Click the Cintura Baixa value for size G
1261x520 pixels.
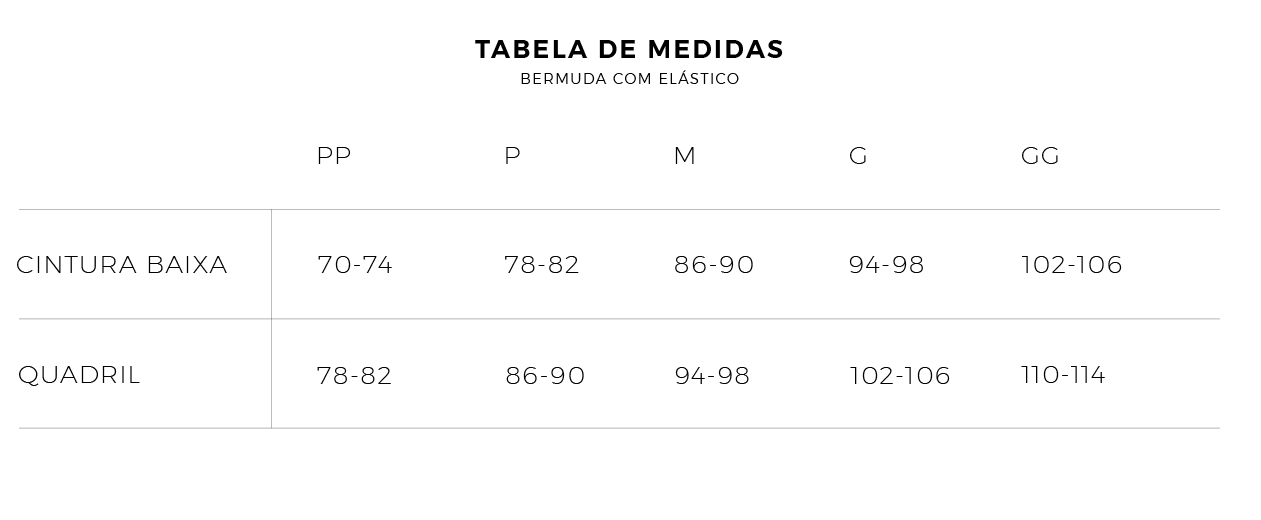click(x=886, y=265)
